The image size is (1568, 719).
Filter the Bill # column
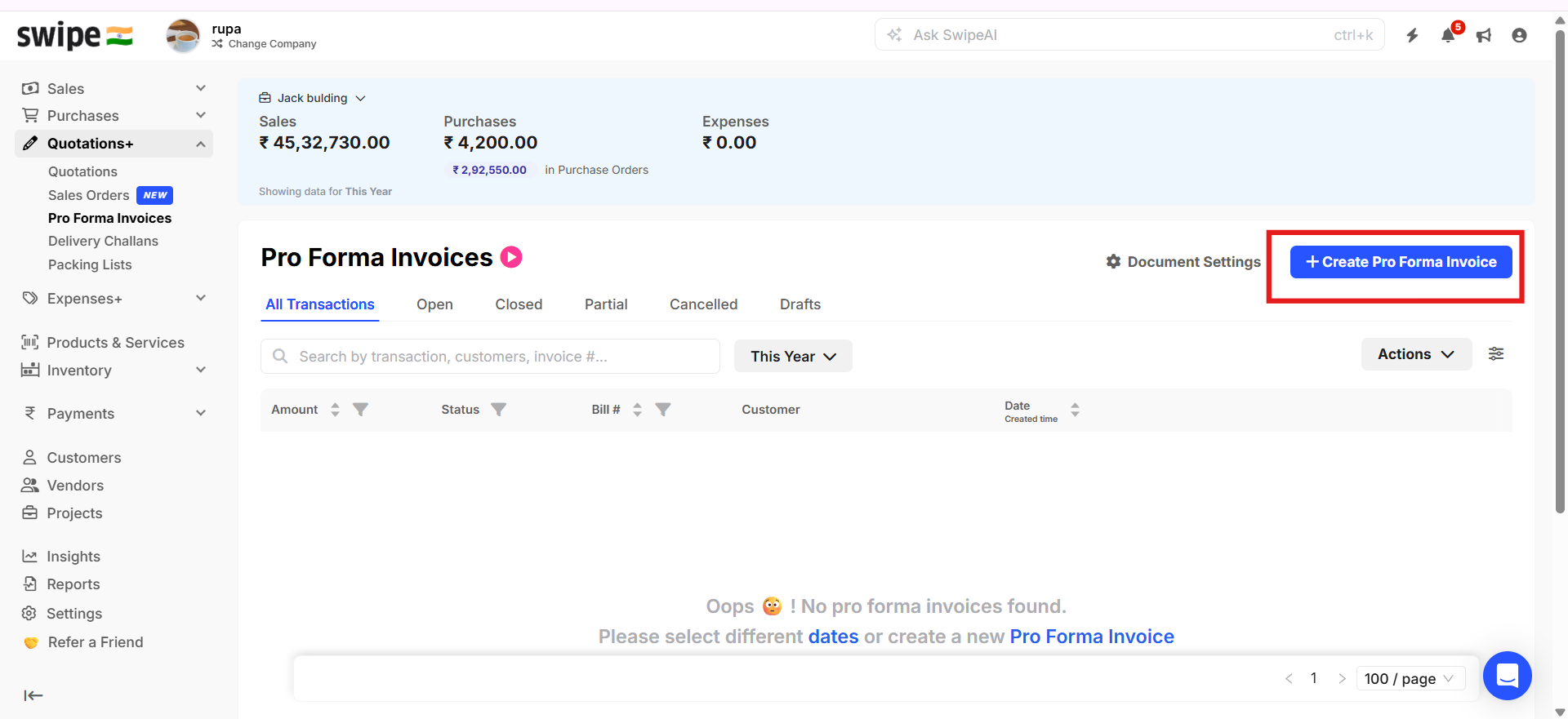(x=663, y=410)
